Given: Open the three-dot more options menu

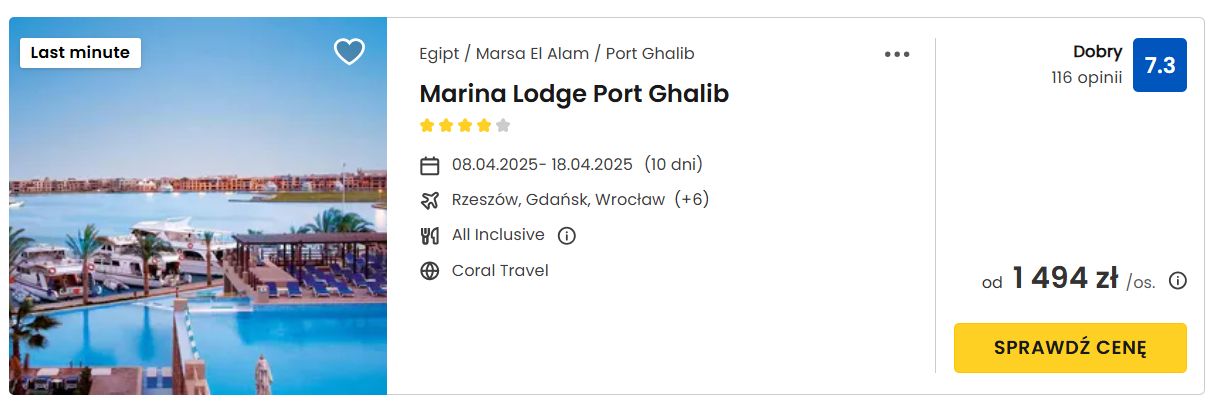Looking at the screenshot, I should [897, 55].
